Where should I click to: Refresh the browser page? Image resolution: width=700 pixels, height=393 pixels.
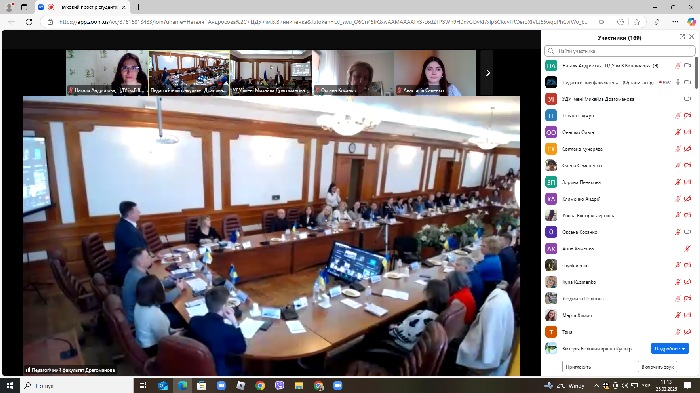[29, 22]
